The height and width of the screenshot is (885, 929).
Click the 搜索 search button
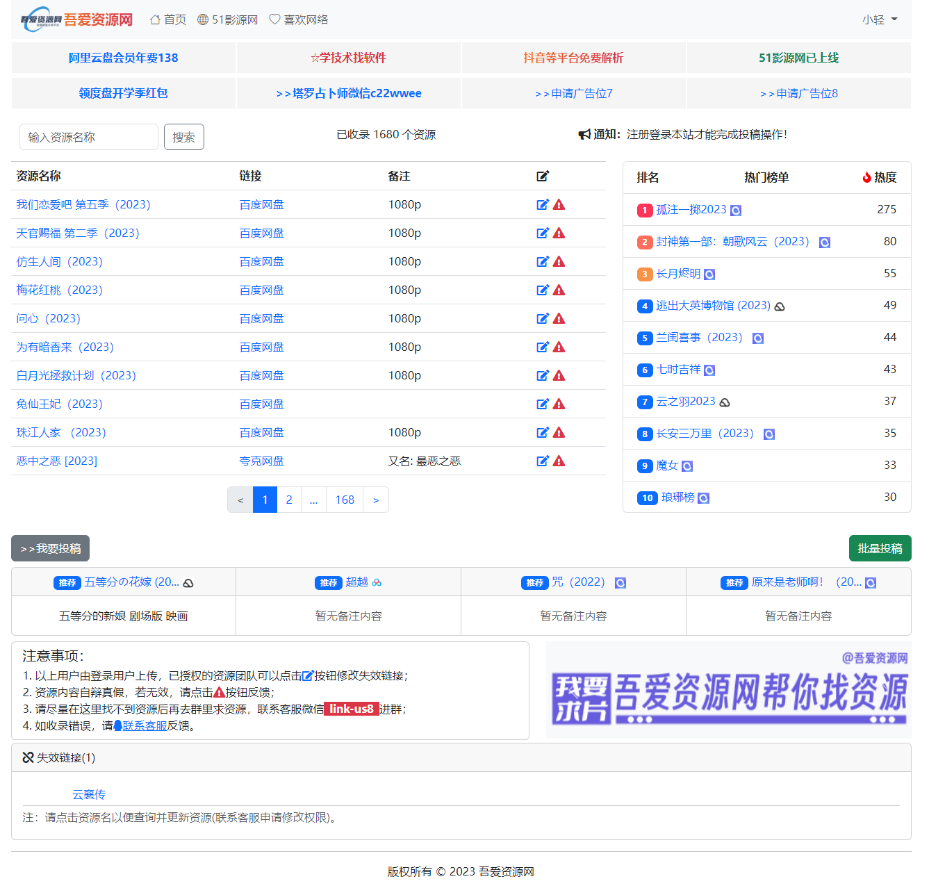[184, 137]
